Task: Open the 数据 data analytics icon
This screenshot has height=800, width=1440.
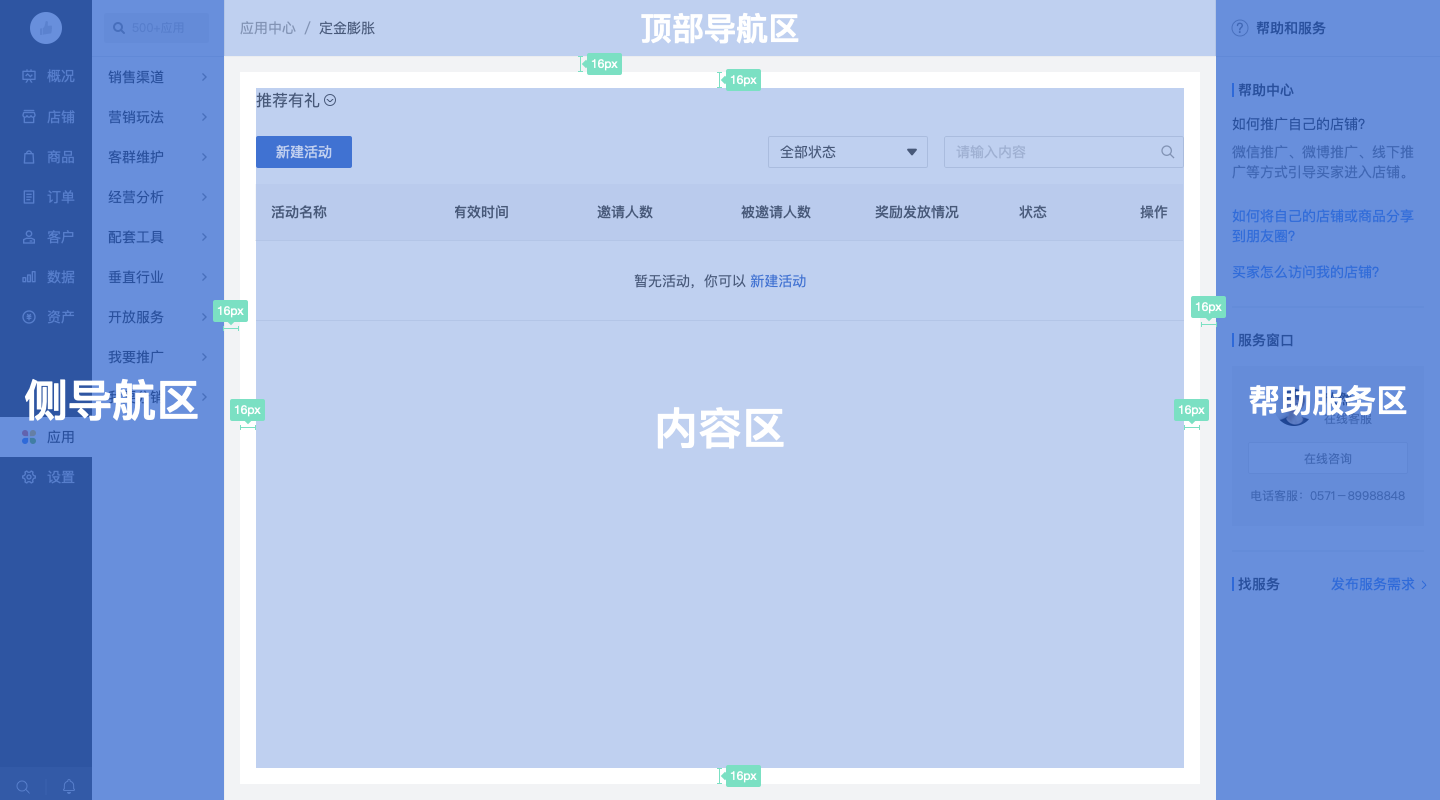Action: click(x=31, y=276)
